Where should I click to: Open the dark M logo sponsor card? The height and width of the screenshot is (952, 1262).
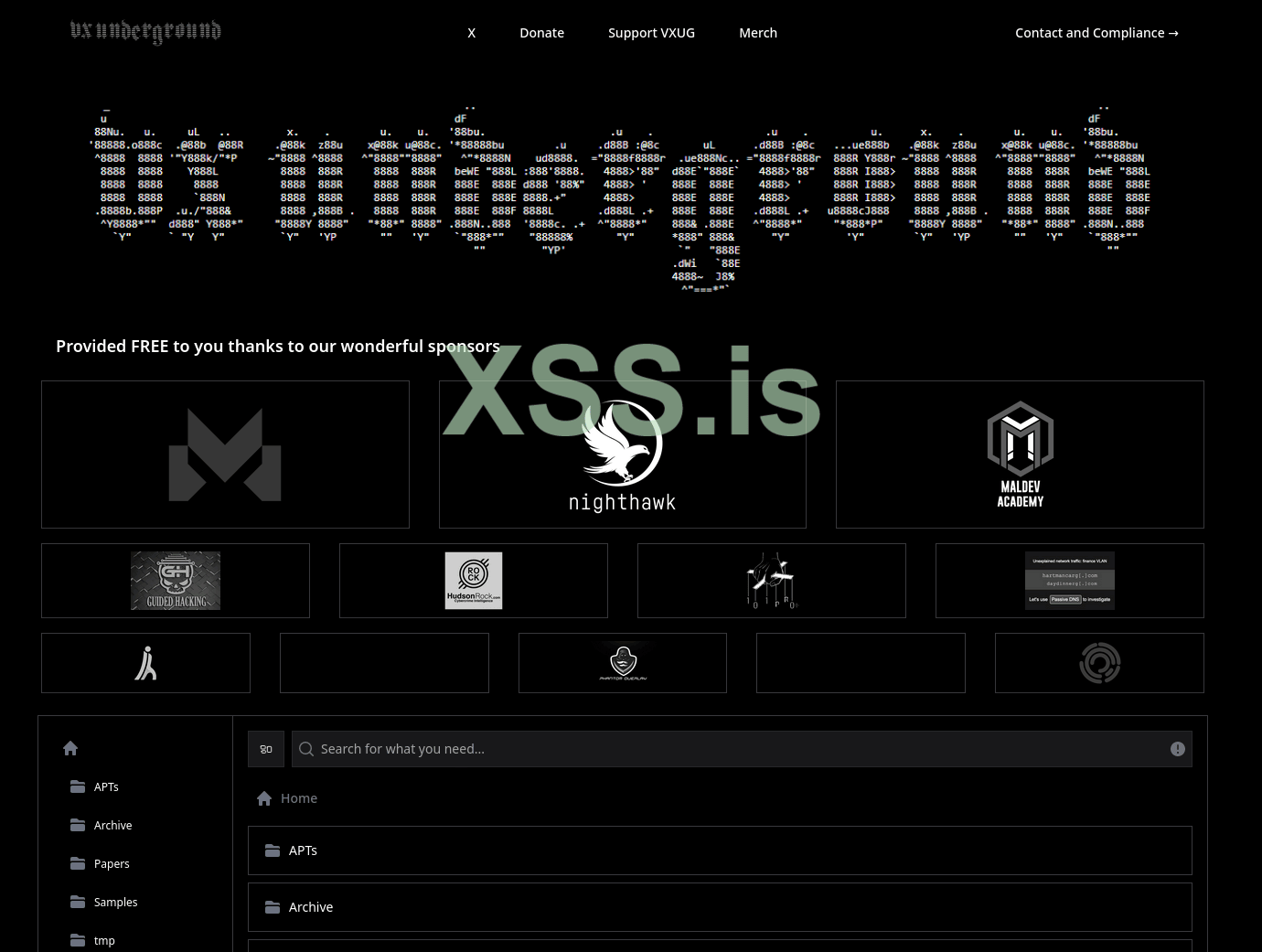coord(225,455)
